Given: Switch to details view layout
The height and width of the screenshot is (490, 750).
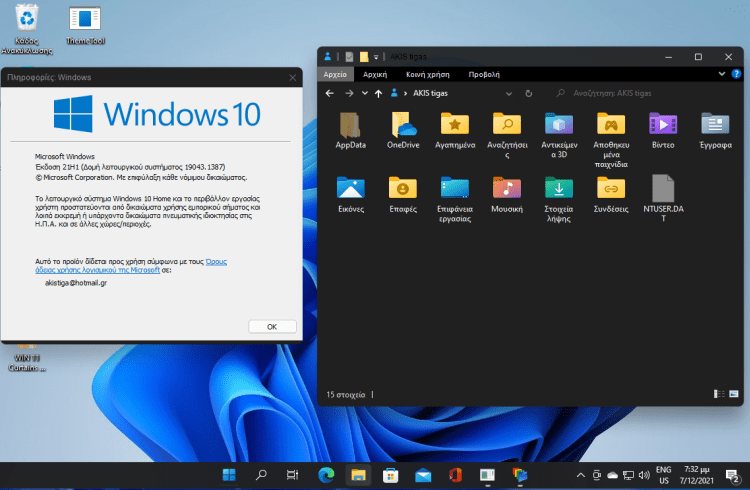Looking at the screenshot, I should 719,394.
